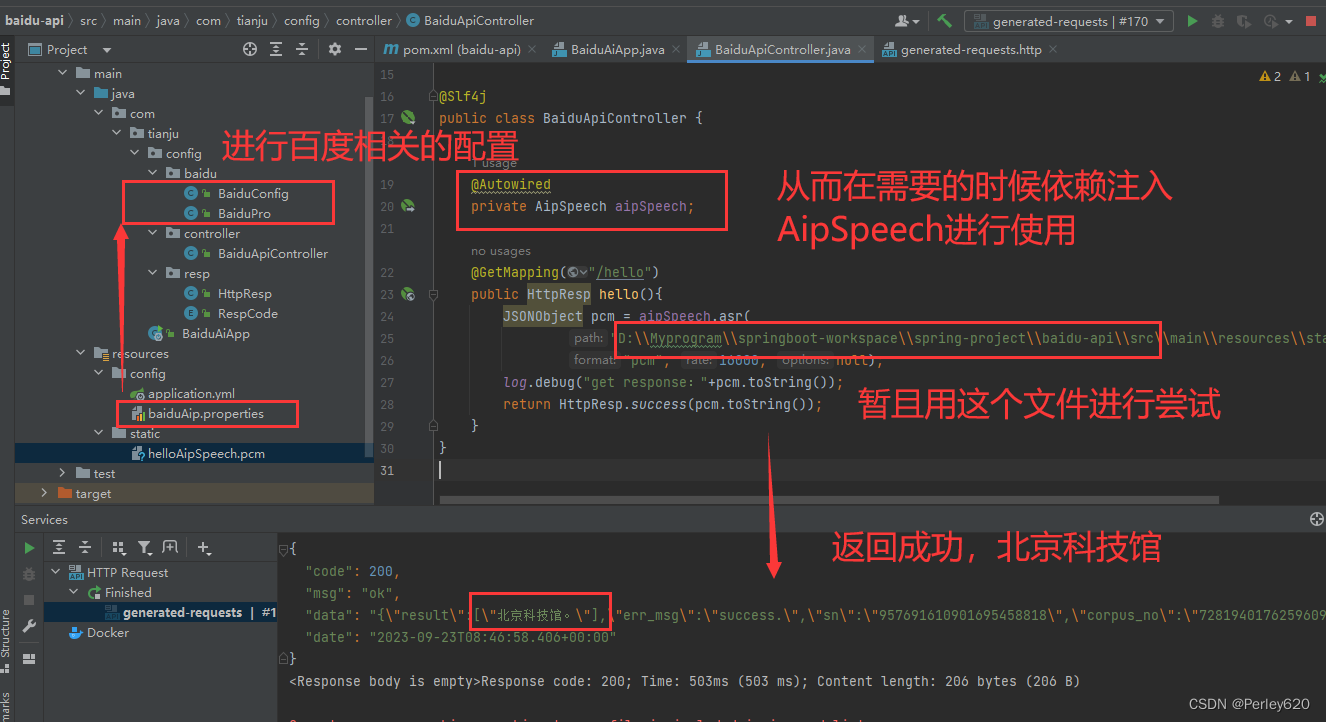This screenshot has width=1326, height=722.
Task: Click the Debug bug icon in top toolbar
Action: [1218, 21]
